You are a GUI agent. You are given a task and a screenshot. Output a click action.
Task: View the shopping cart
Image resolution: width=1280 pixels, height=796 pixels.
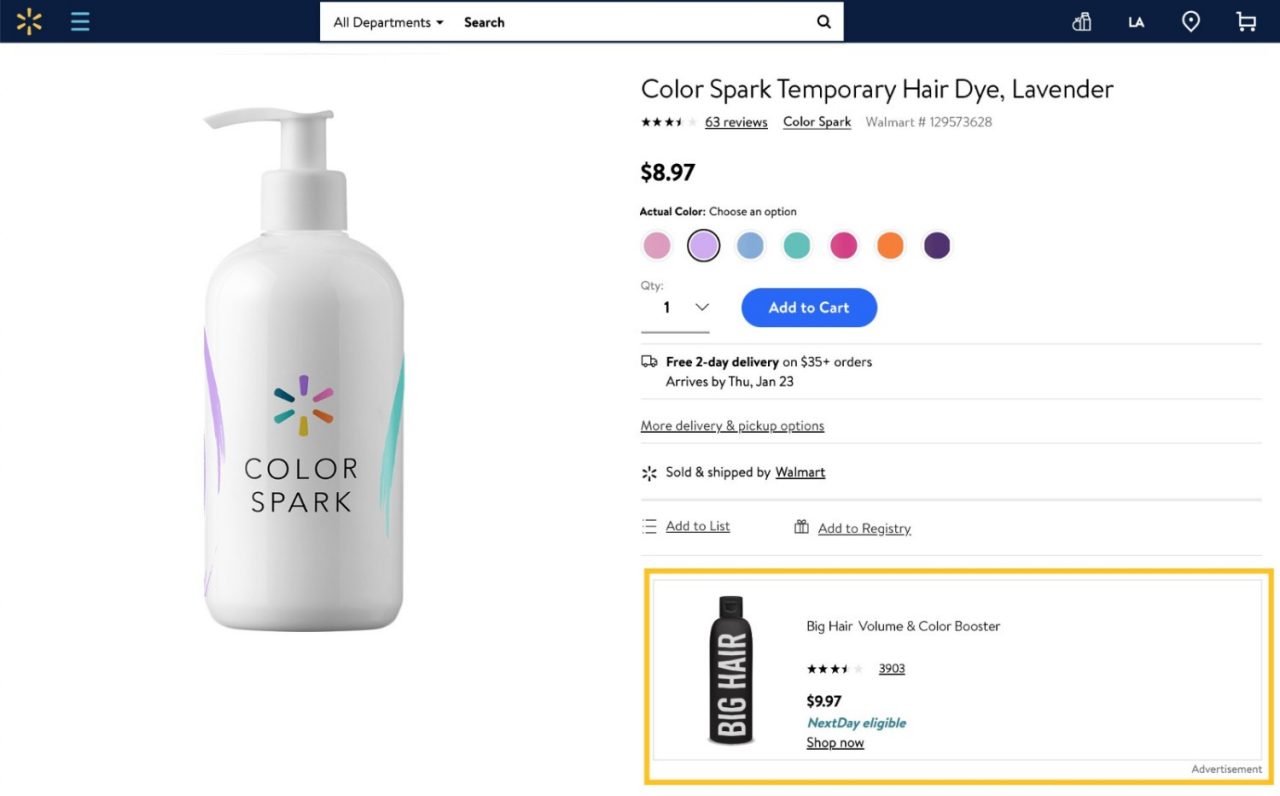1246,21
